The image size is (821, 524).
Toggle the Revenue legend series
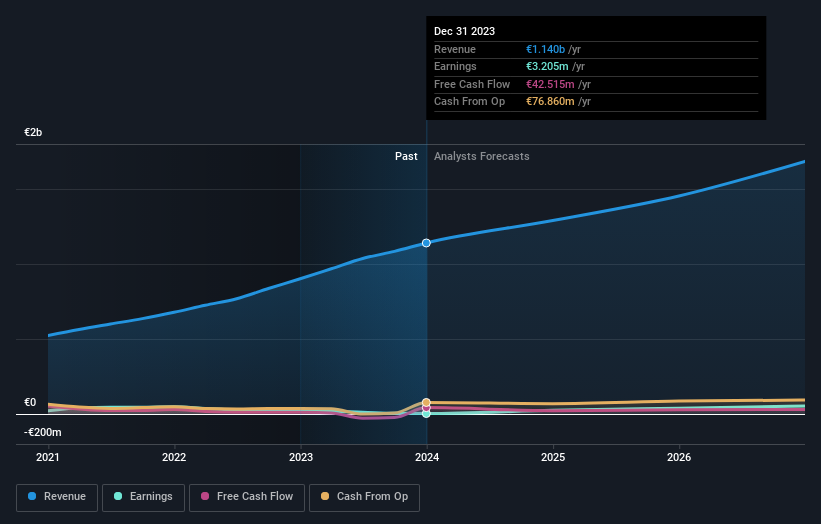pos(57,497)
